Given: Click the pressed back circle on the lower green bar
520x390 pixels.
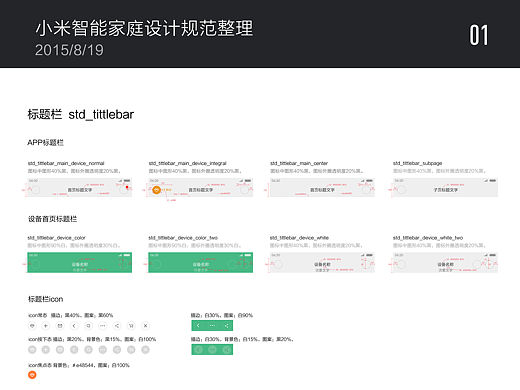Looking at the screenshot, I should pos(198,349).
